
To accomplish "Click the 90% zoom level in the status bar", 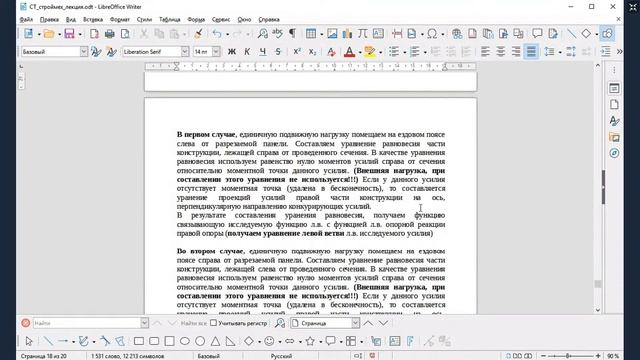I will click(613, 356).
